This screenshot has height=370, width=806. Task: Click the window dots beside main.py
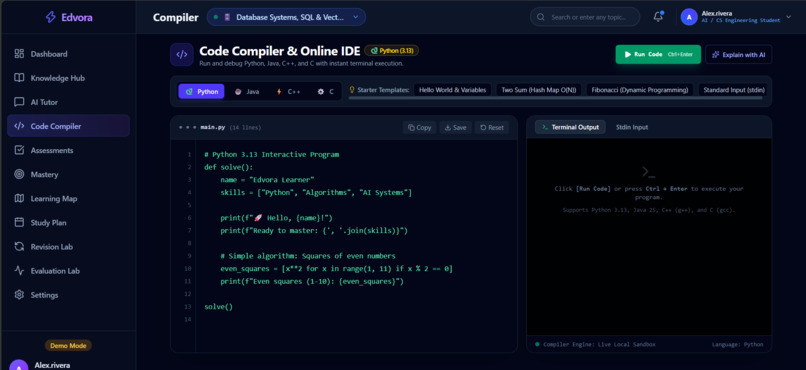pos(187,127)
